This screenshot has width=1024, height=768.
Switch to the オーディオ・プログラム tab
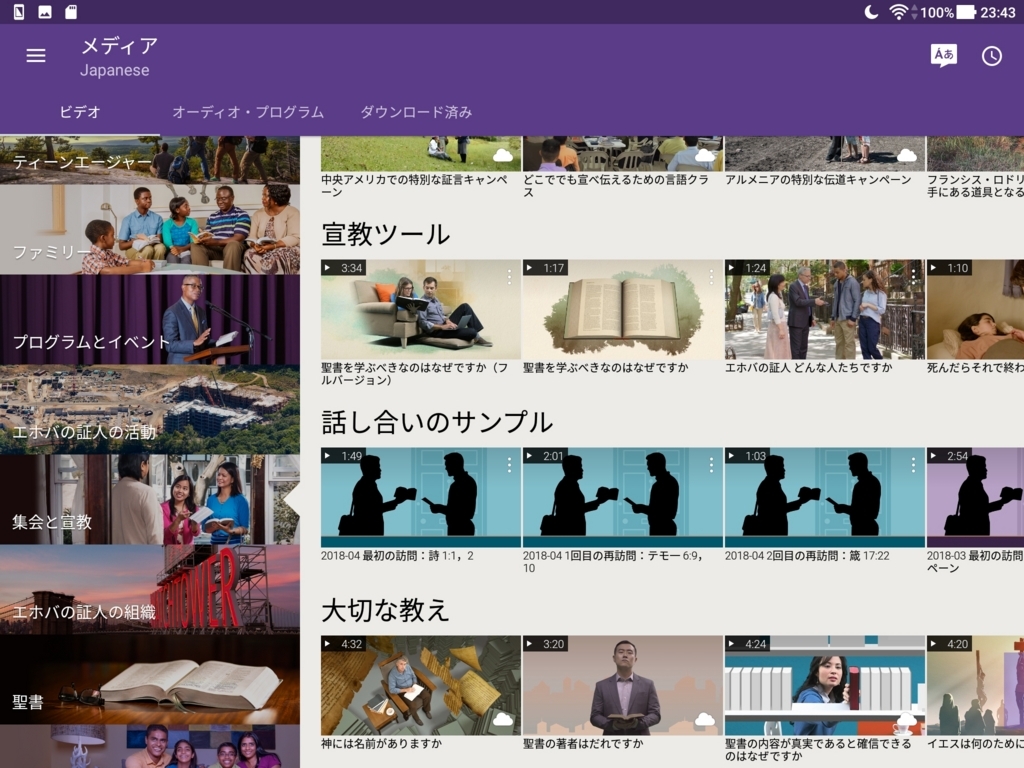[248, 112]
